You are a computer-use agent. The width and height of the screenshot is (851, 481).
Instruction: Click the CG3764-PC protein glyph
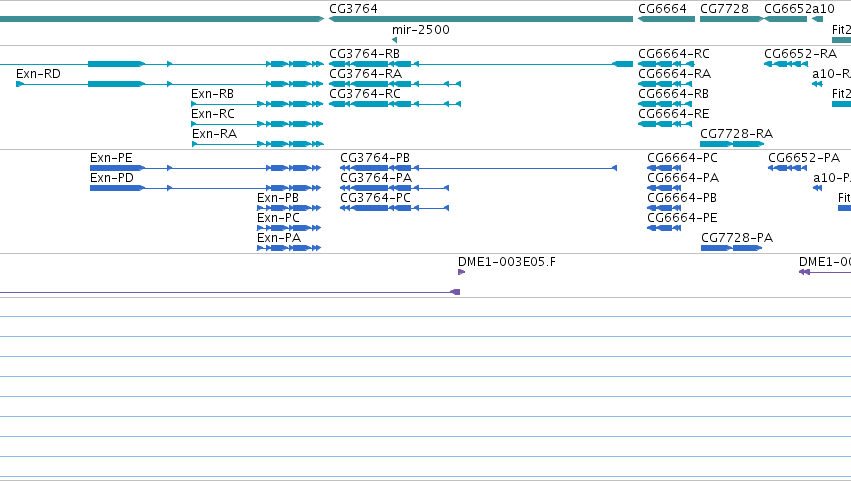point(395,208)
